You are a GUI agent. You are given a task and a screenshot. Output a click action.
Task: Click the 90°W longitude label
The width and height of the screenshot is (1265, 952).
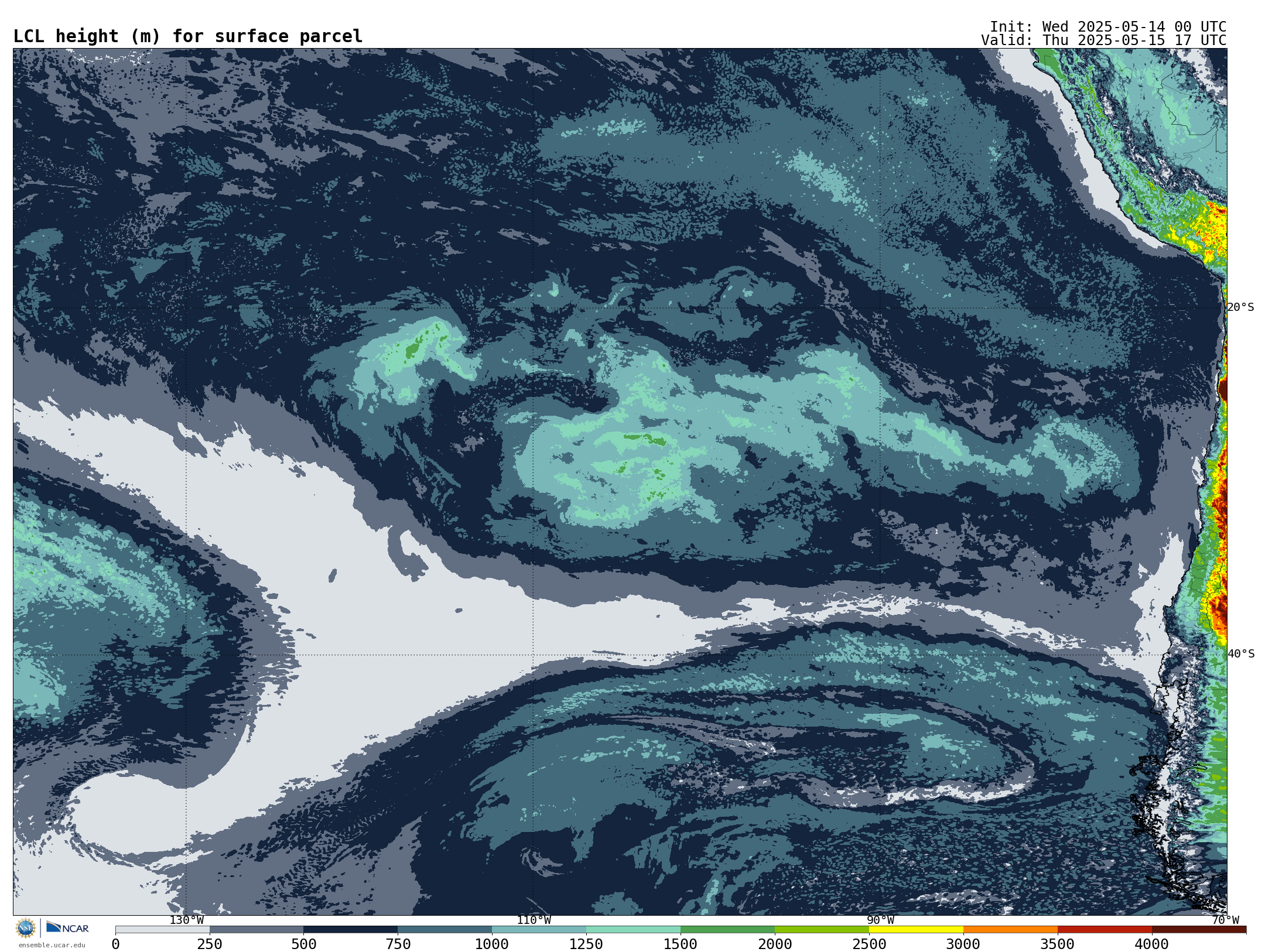[880, 920]
